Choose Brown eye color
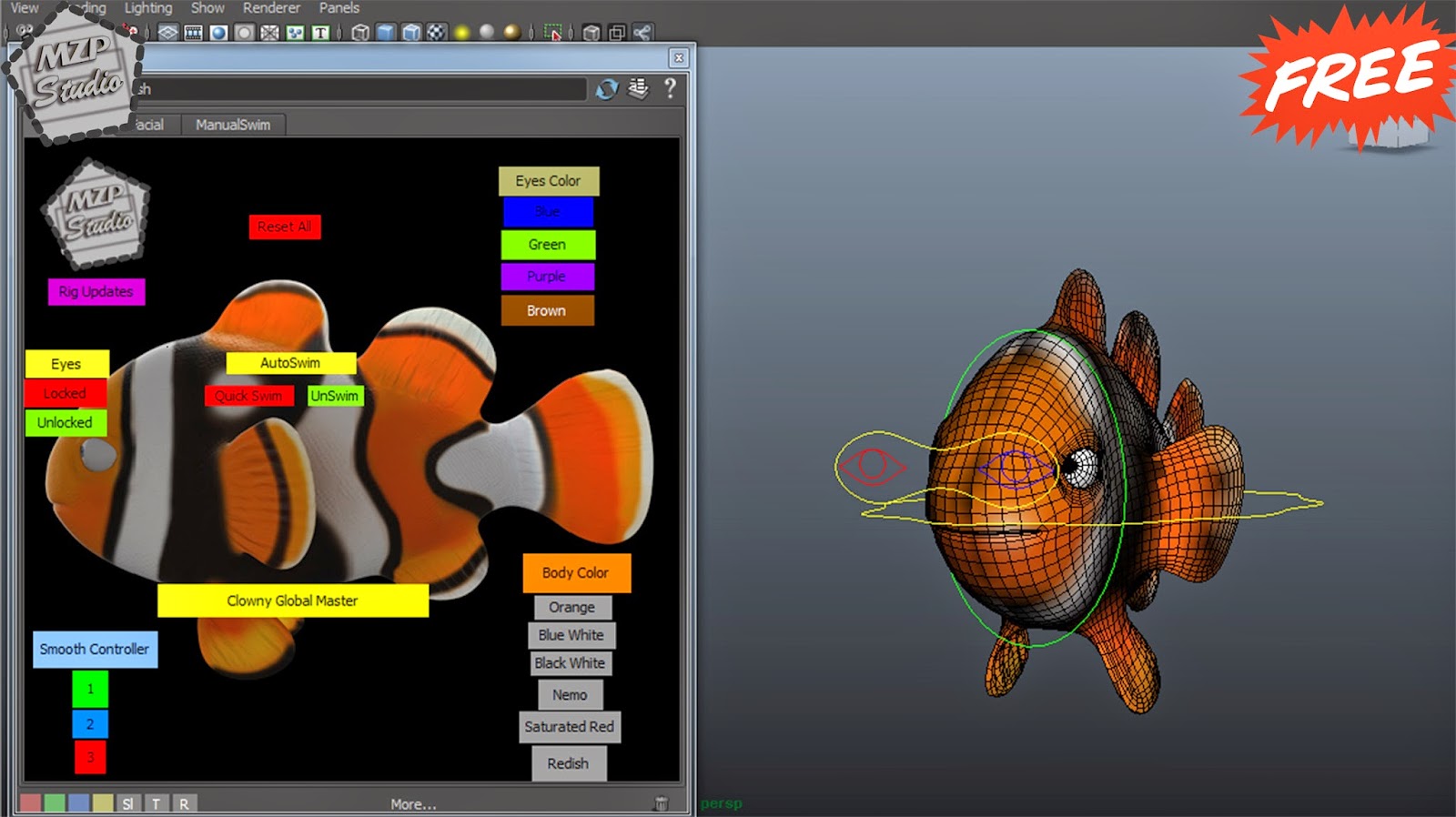 click(x=547, y=310)
